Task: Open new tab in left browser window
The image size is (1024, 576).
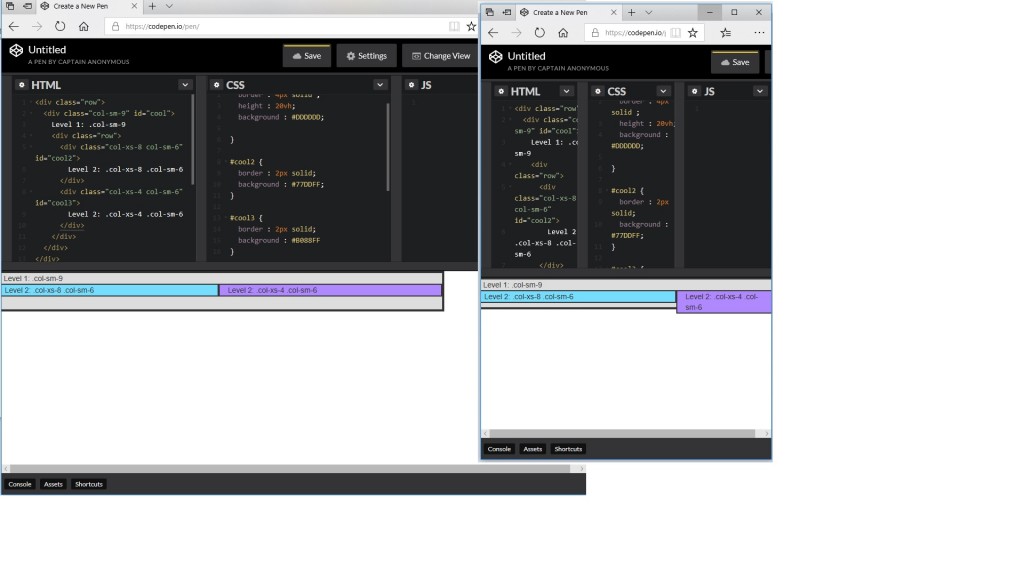Action: pos(152,6)
